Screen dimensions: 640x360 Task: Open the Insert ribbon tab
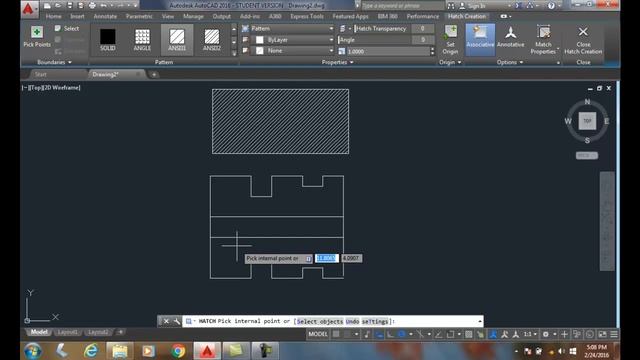pyautogui.click(x=77, y=16)
